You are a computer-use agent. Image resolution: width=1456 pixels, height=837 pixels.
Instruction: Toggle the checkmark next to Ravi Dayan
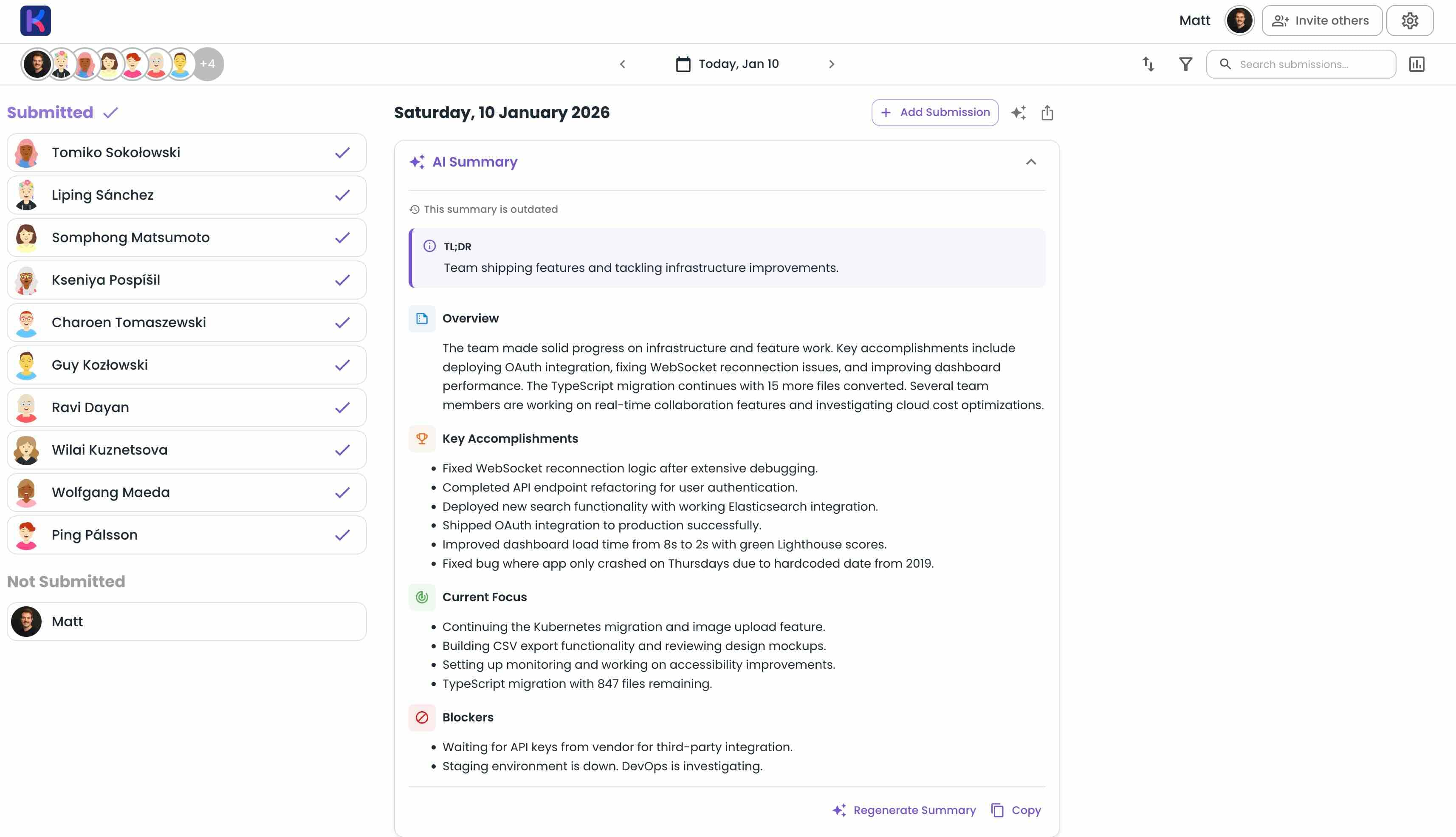click(x=342, y=407)
